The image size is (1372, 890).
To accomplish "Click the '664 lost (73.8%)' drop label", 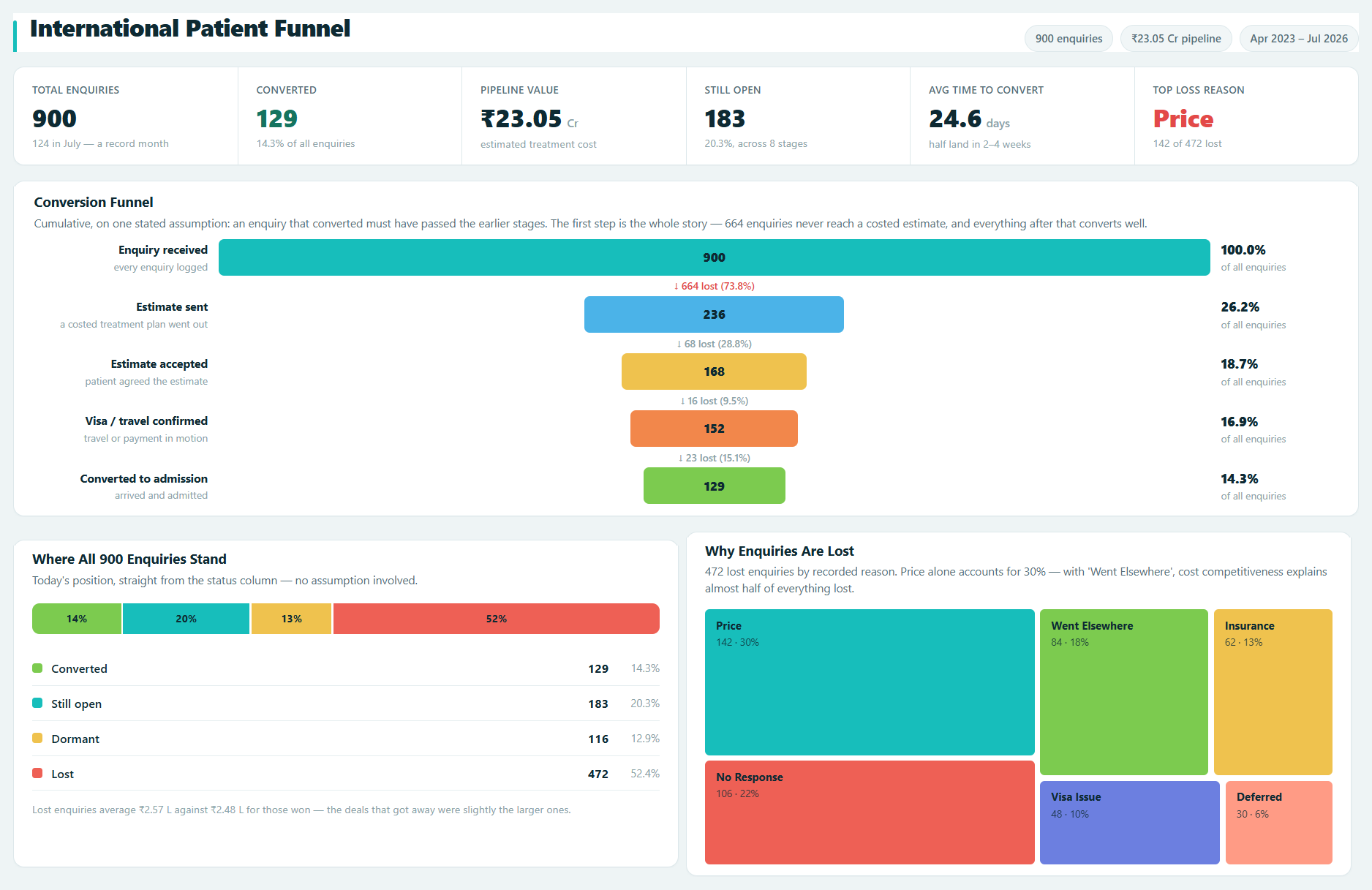I will click(x=715, y=286).
